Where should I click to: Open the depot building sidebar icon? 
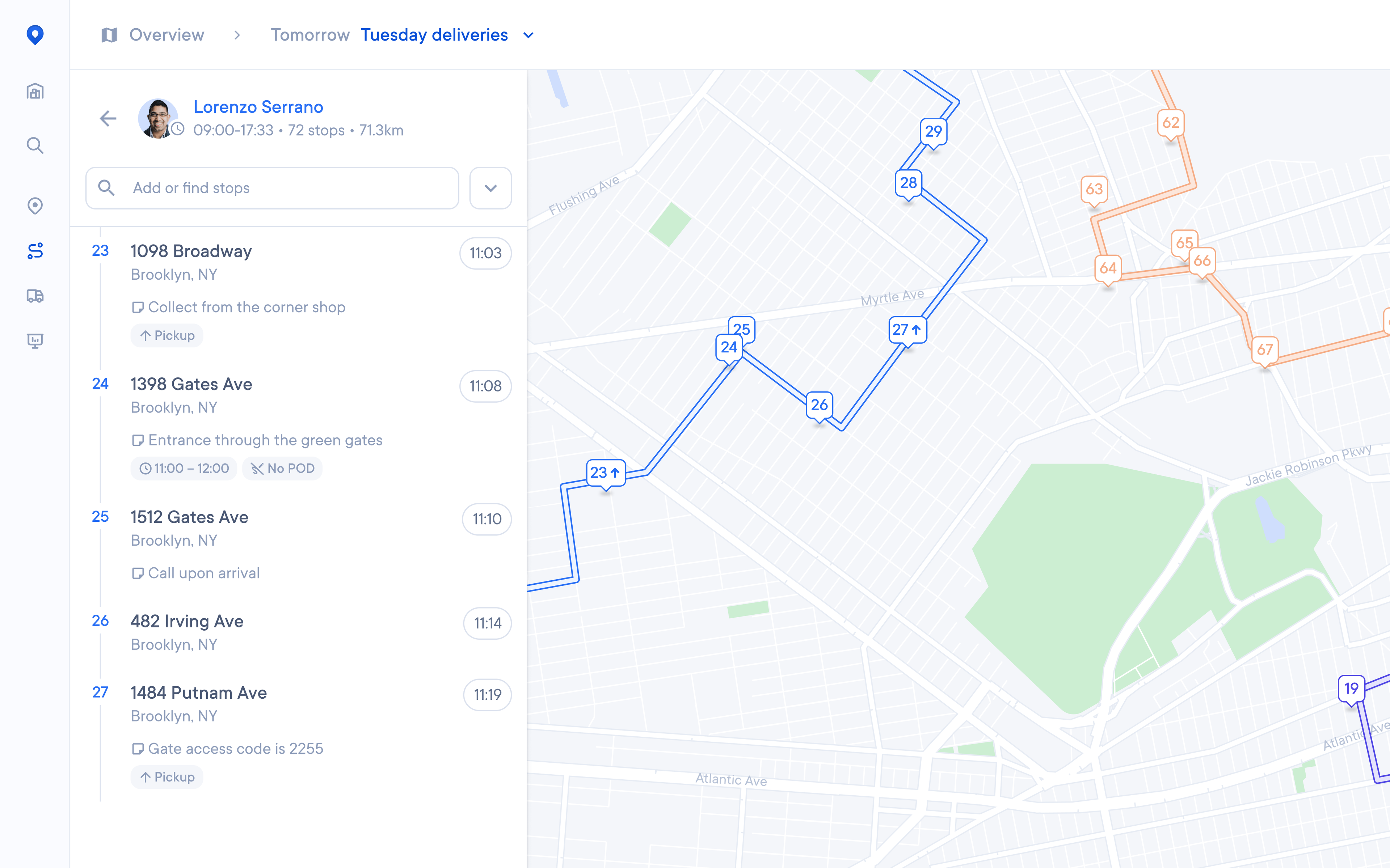coord(35,91)
